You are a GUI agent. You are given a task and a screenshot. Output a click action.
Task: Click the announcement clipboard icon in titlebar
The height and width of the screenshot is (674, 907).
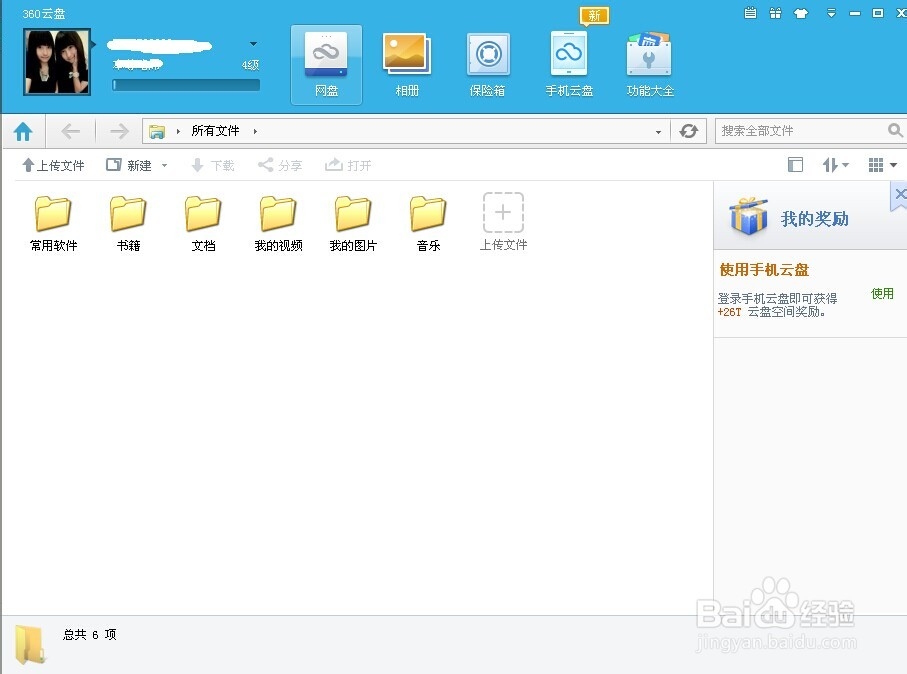(750, 12)
